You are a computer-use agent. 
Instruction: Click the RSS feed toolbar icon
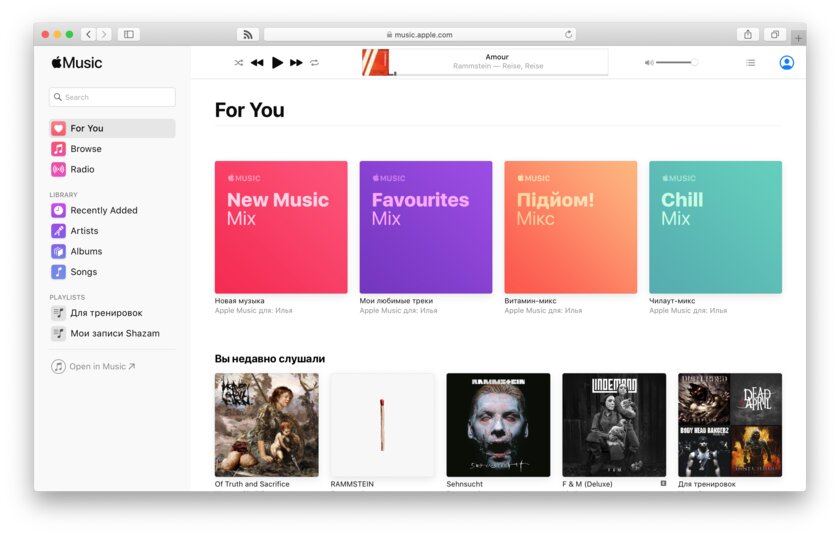pos(248,34)
